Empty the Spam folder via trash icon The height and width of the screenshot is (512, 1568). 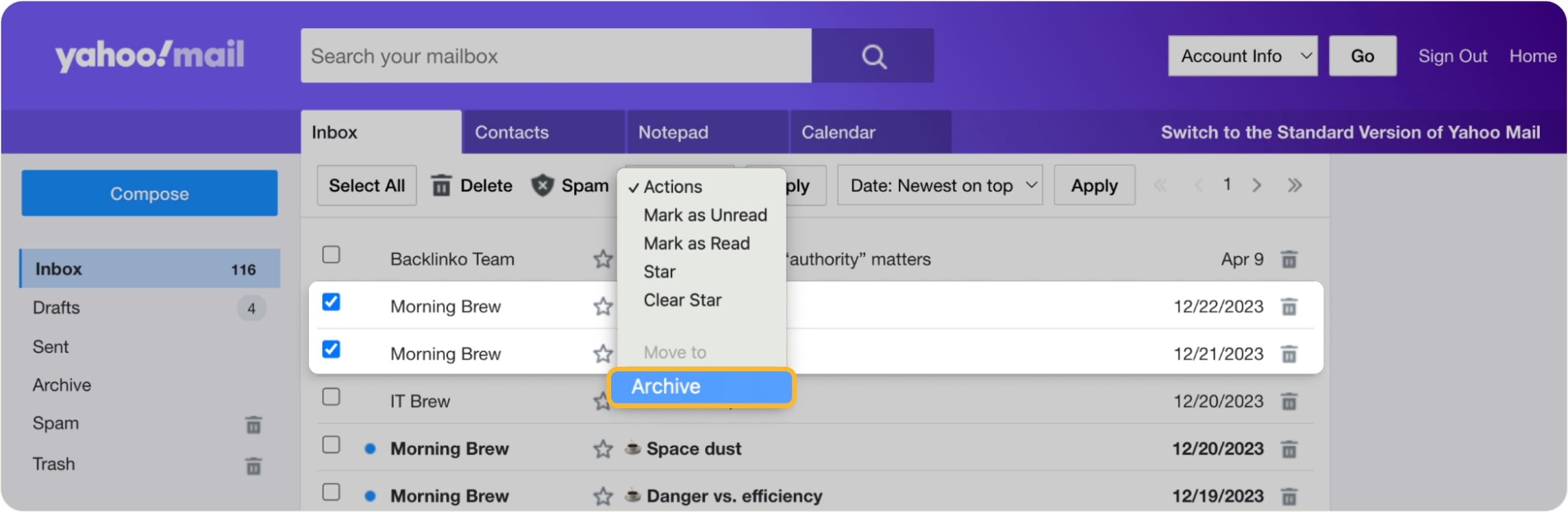coord(253,424)
